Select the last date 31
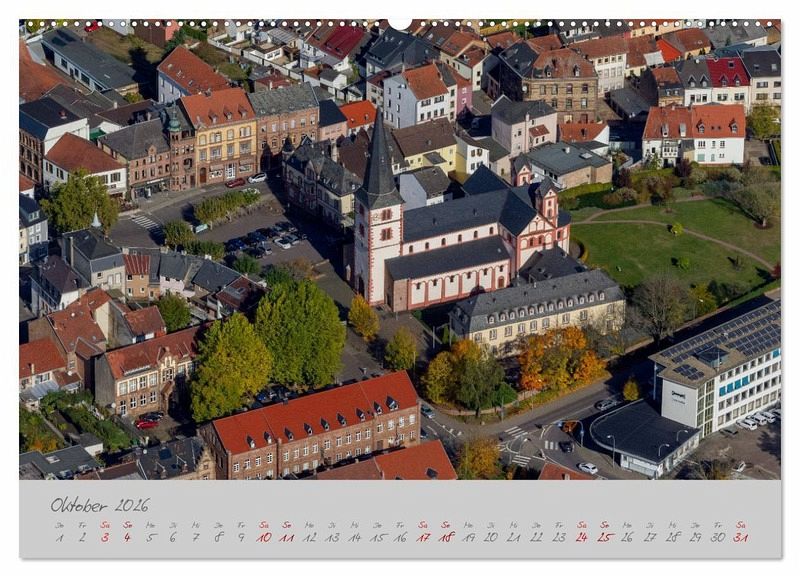 coord(740,537)
